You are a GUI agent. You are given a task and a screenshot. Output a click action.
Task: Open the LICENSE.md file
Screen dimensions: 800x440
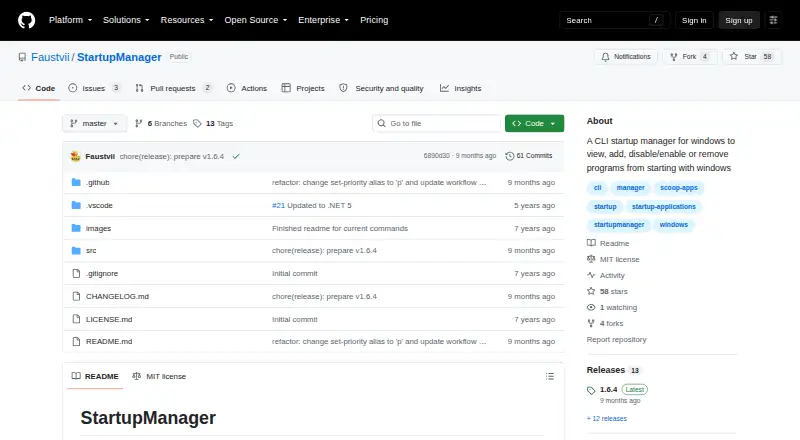pos(109,319)
